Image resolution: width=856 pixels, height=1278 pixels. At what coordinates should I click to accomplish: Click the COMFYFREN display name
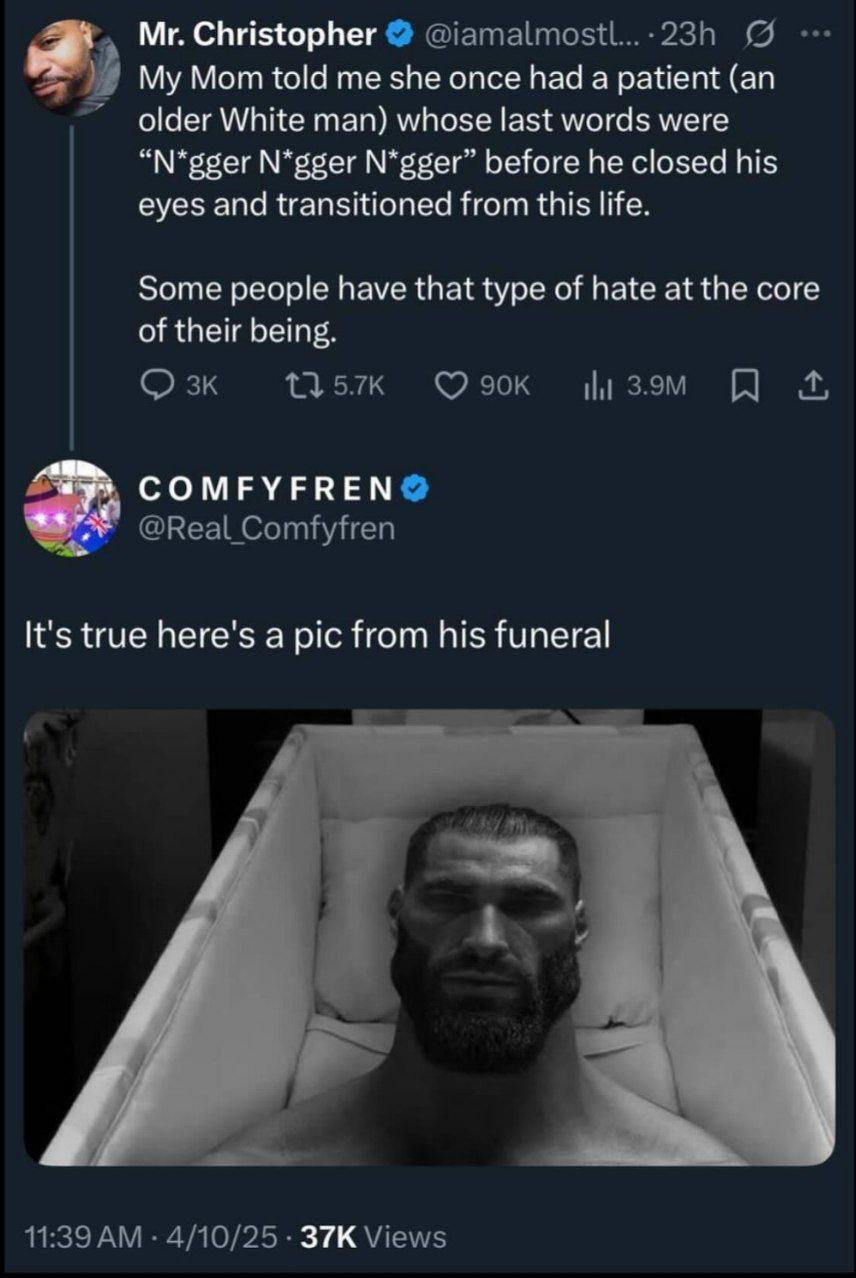pyautogui.click(x=267, y=489)
